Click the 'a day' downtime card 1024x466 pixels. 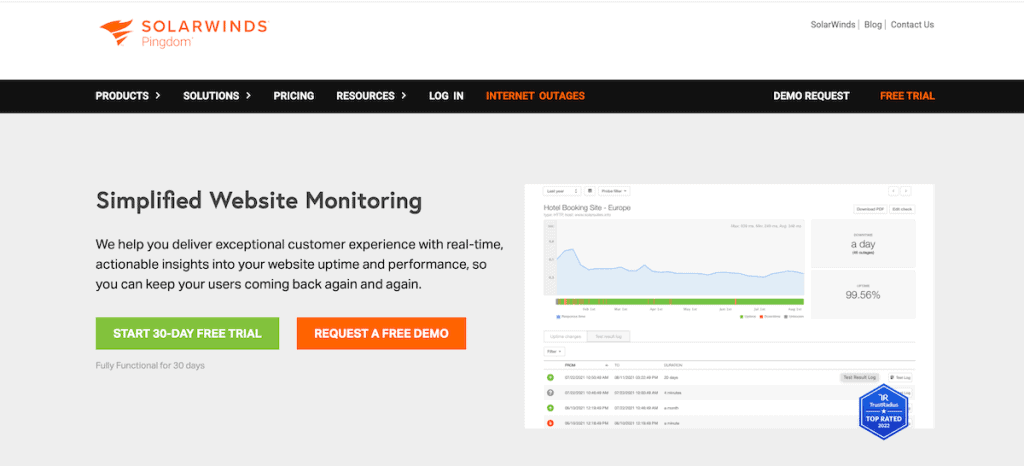point(863,243)
